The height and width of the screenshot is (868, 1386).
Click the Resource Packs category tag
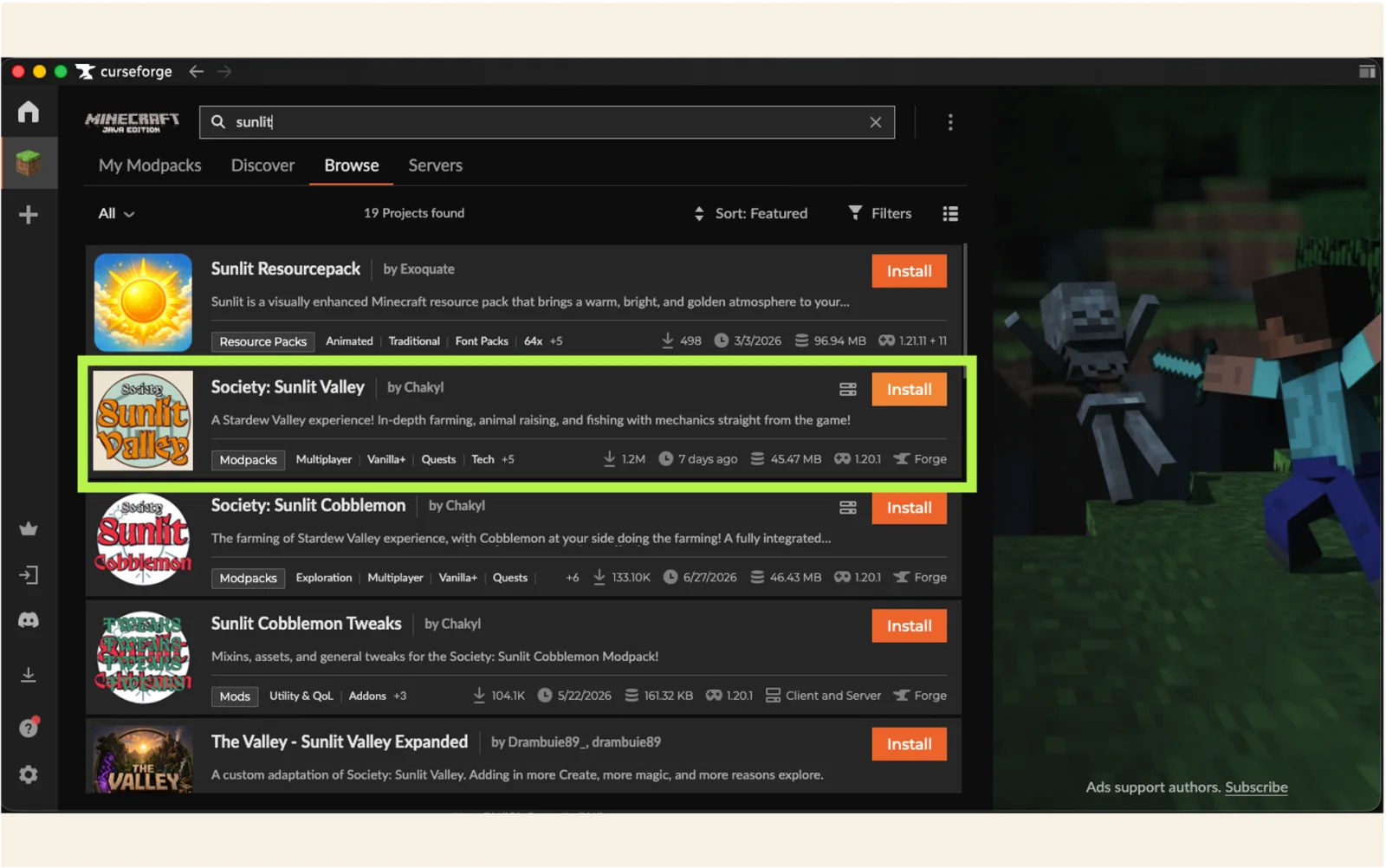click(263, 341)
